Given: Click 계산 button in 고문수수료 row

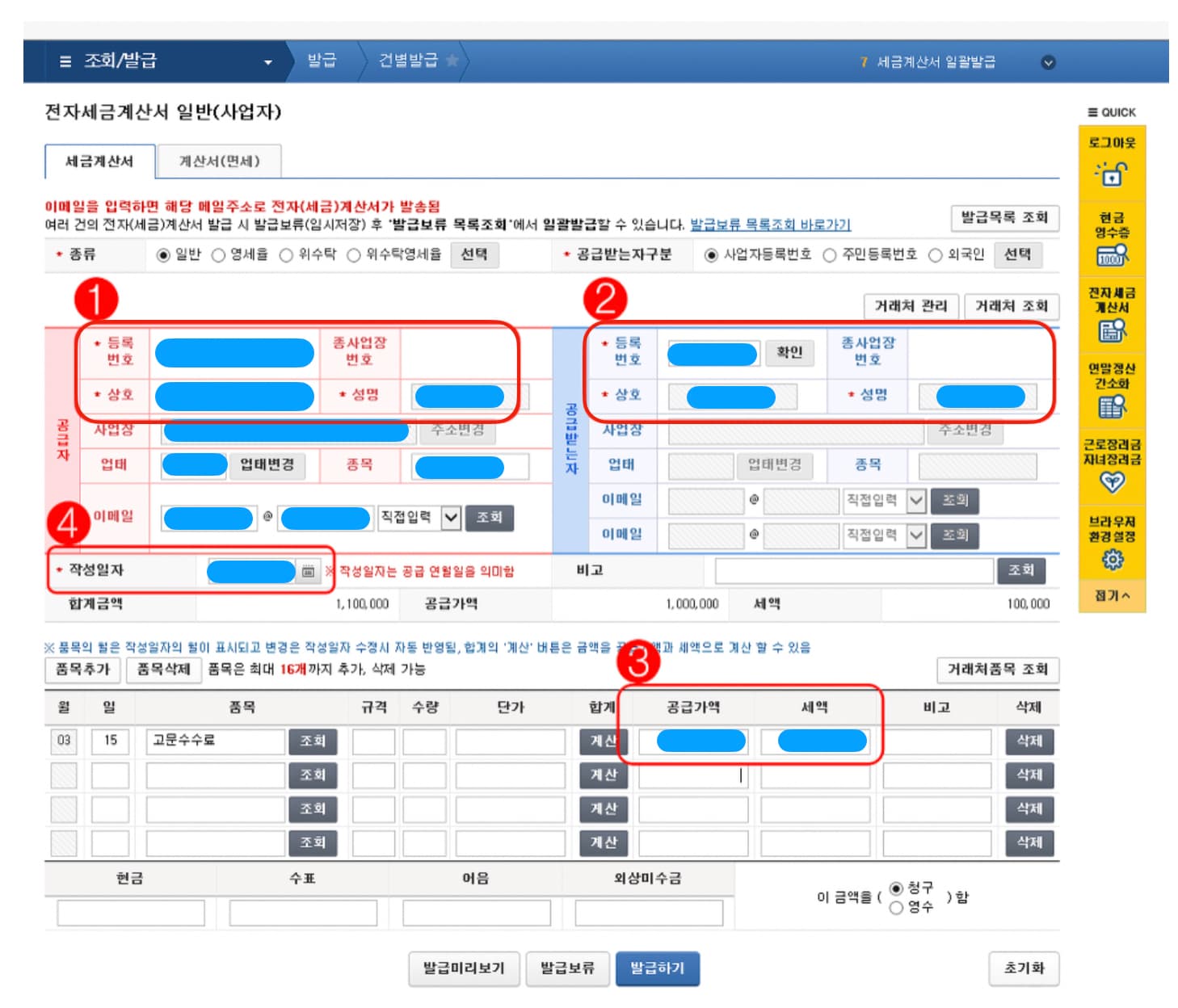Looking at the screenshot, I should (x=603, y=741).
